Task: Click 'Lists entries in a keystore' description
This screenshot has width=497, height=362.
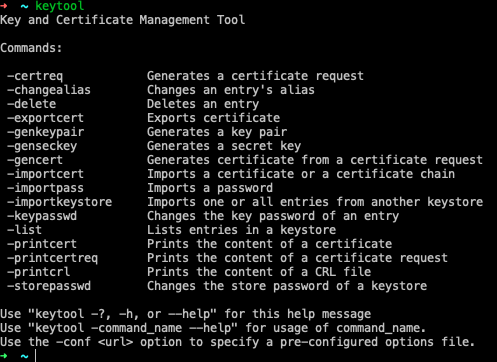Action: (x=241, y=230)
